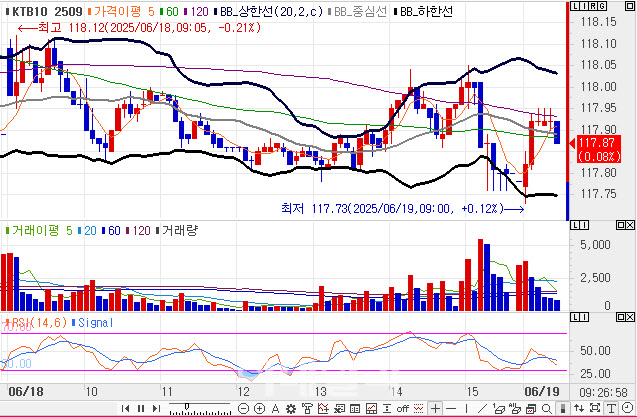Jump to the chart start with skip-back icon

click(125, 408)
